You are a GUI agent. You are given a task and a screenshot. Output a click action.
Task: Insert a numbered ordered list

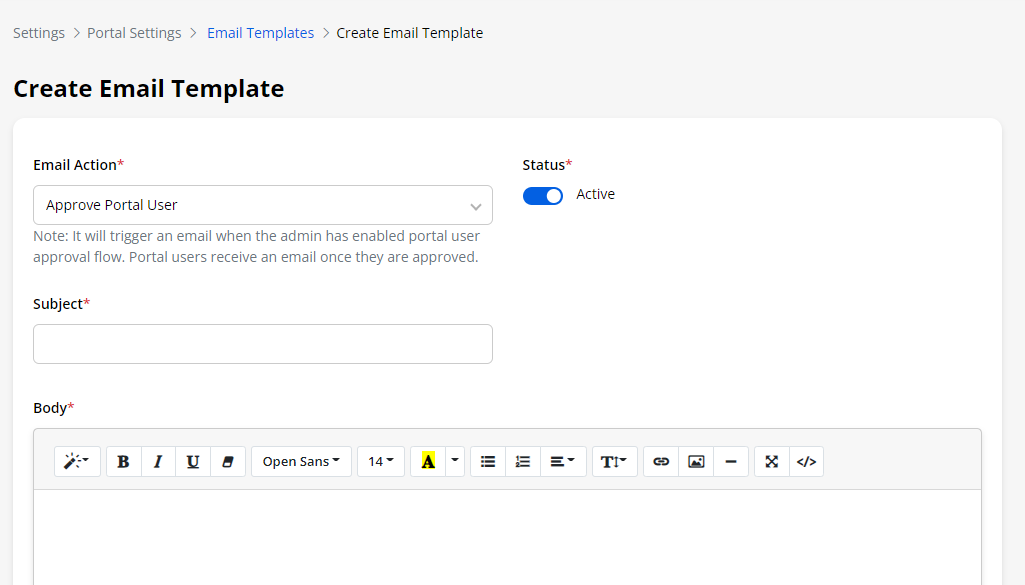click(523, 461)
